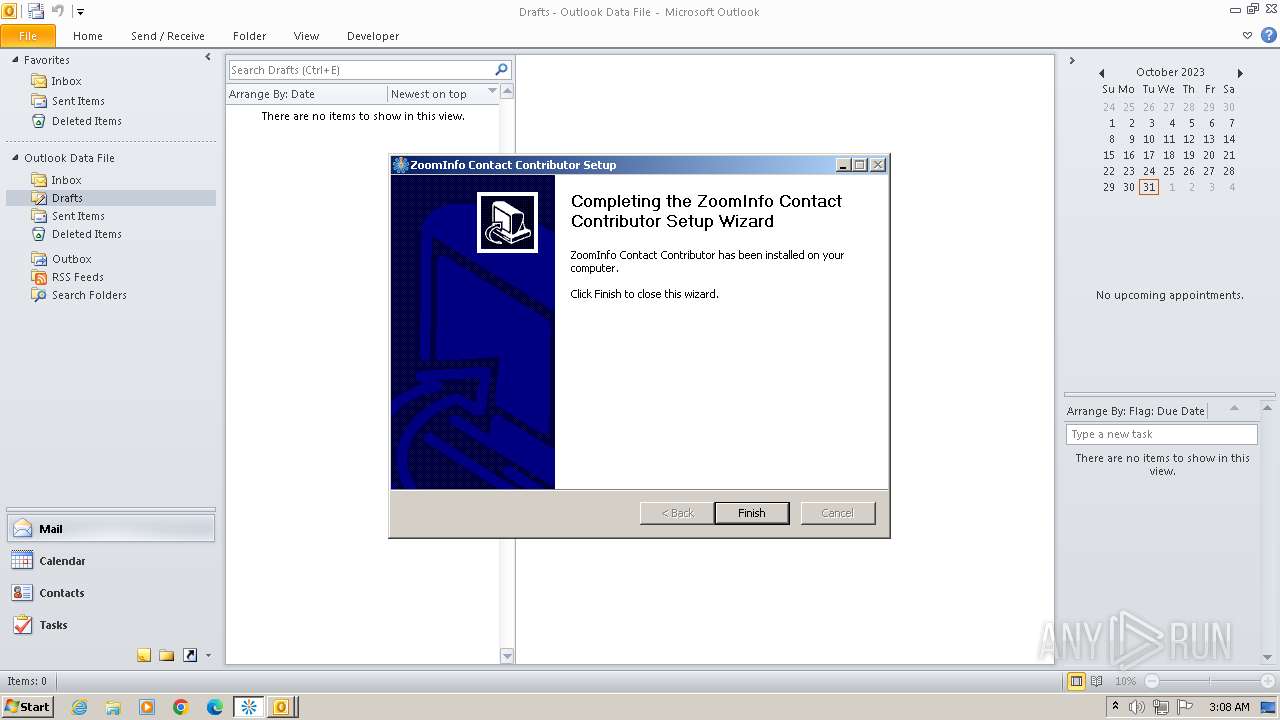The width and height of the screenshot is (1280, 720).
Task: Select the Outlook taskbar button
Action: tap(282, 707)
